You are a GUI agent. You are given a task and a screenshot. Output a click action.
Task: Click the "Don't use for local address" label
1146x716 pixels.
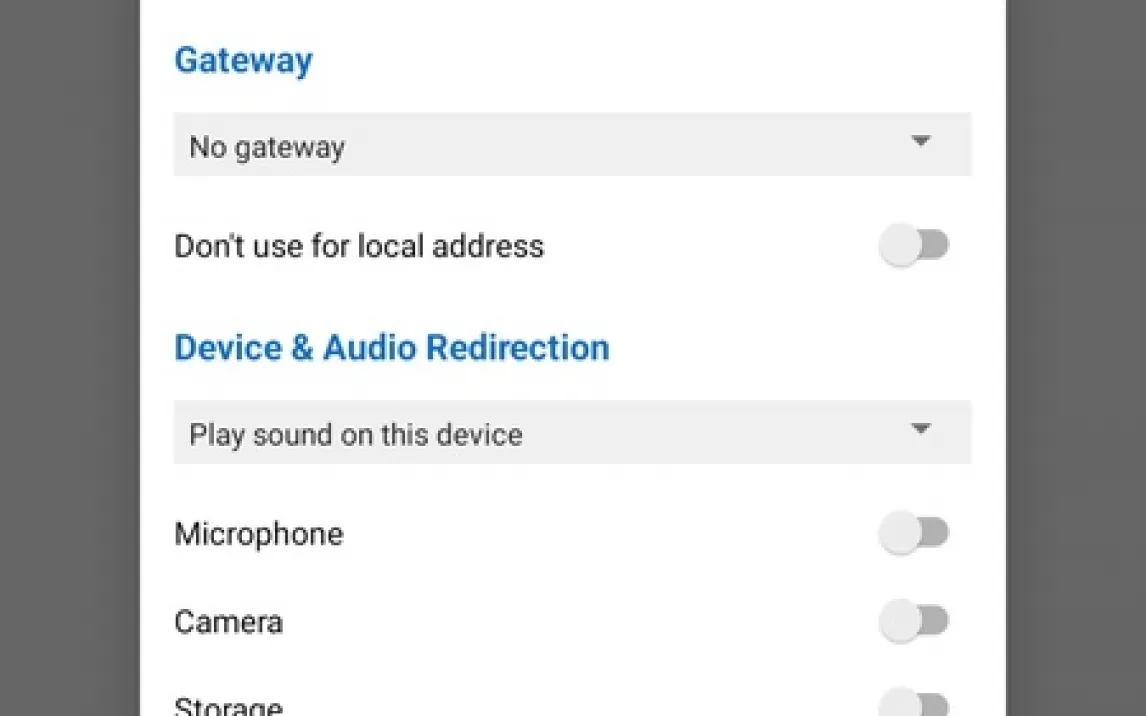click(359, 246)
